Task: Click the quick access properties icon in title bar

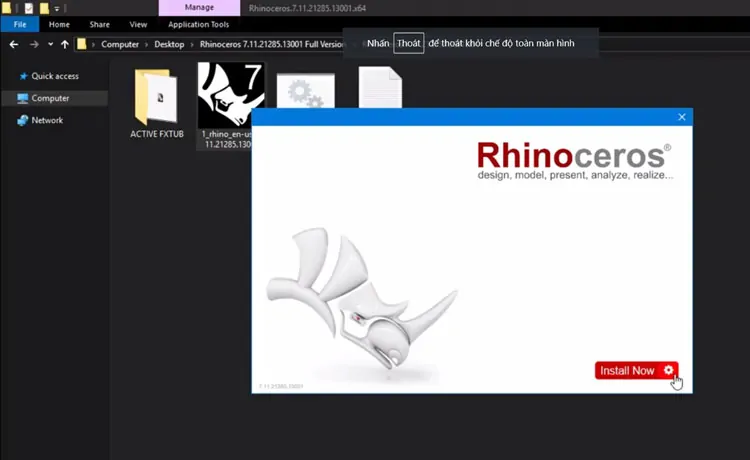Action: click(x=29, y=8)
